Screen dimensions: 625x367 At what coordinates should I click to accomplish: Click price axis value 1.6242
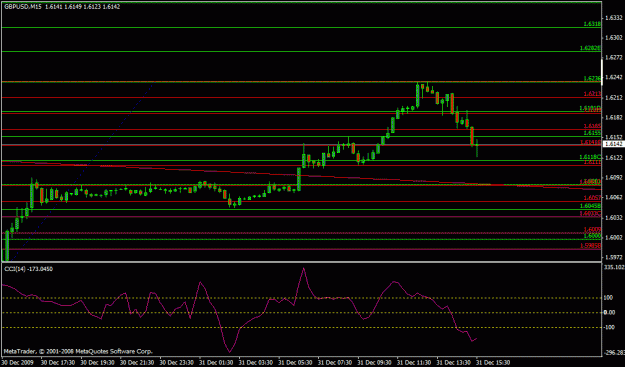pos(614,77)
